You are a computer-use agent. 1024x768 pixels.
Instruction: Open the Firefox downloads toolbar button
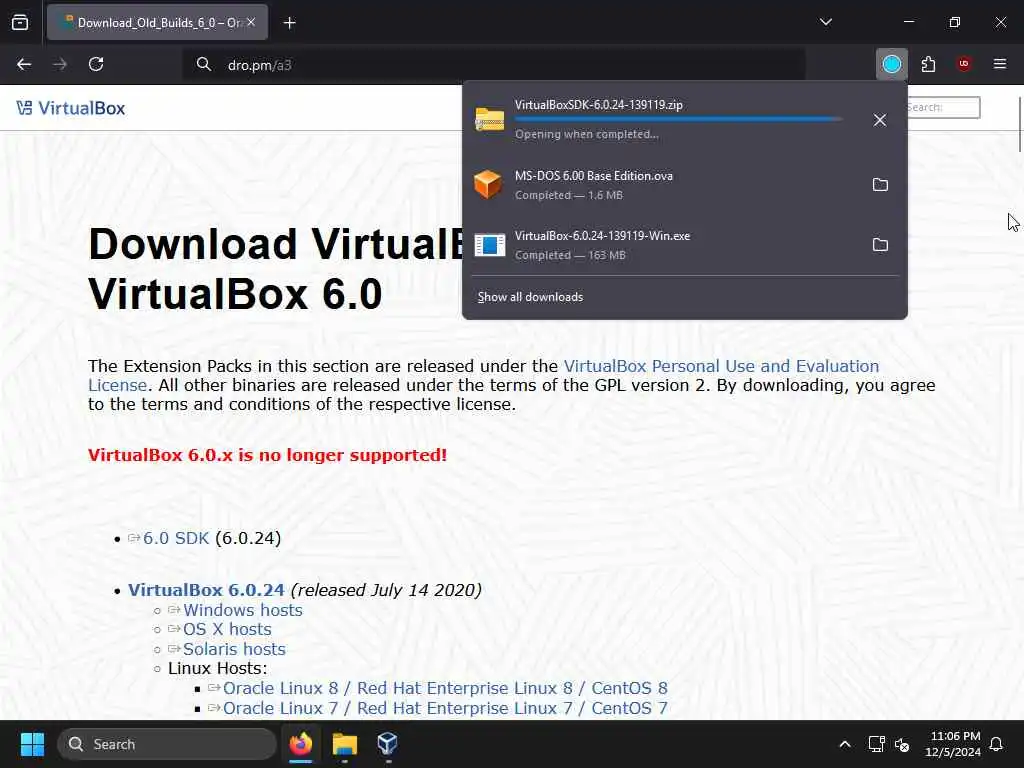(x=891, y=64)
